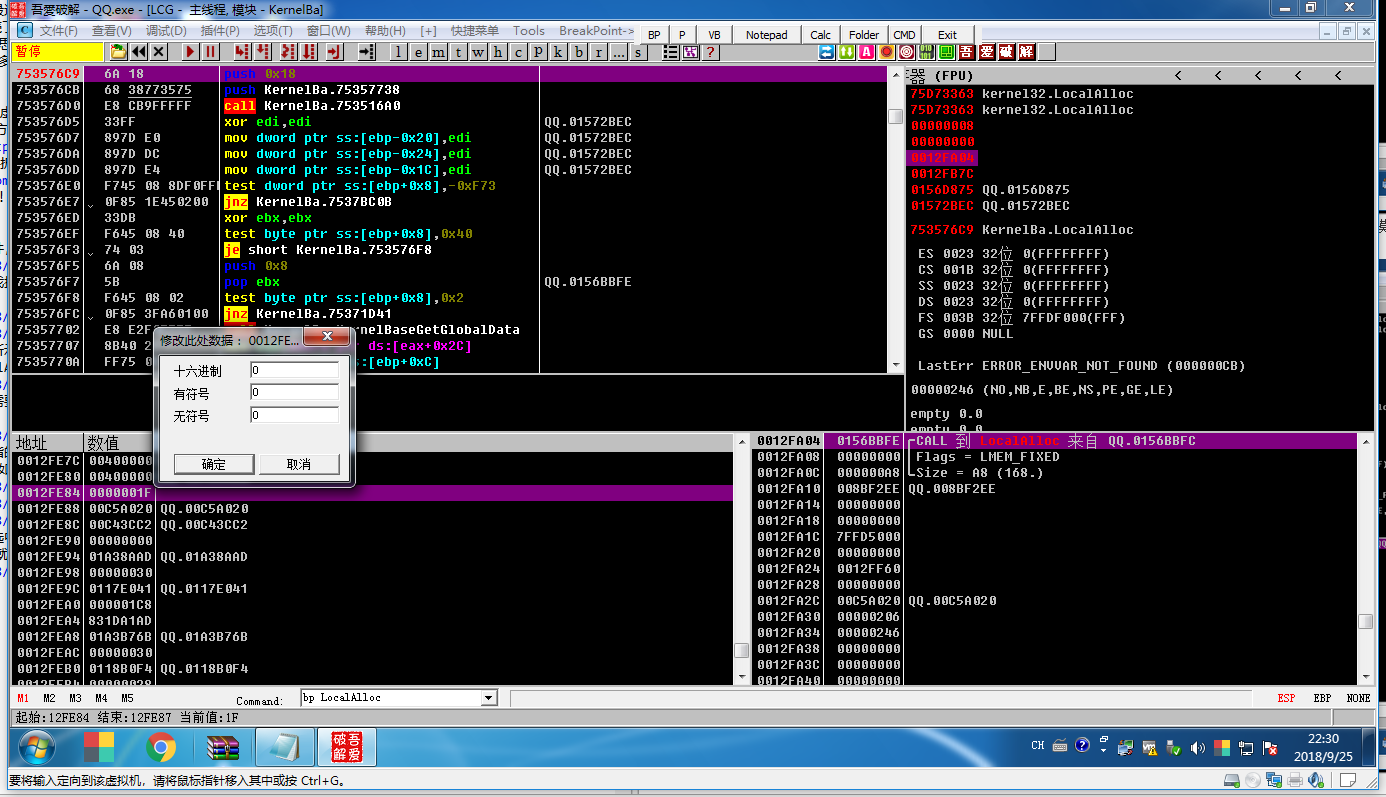
Task: Pause execution with the red pause icon
Action: click(210, 51)
